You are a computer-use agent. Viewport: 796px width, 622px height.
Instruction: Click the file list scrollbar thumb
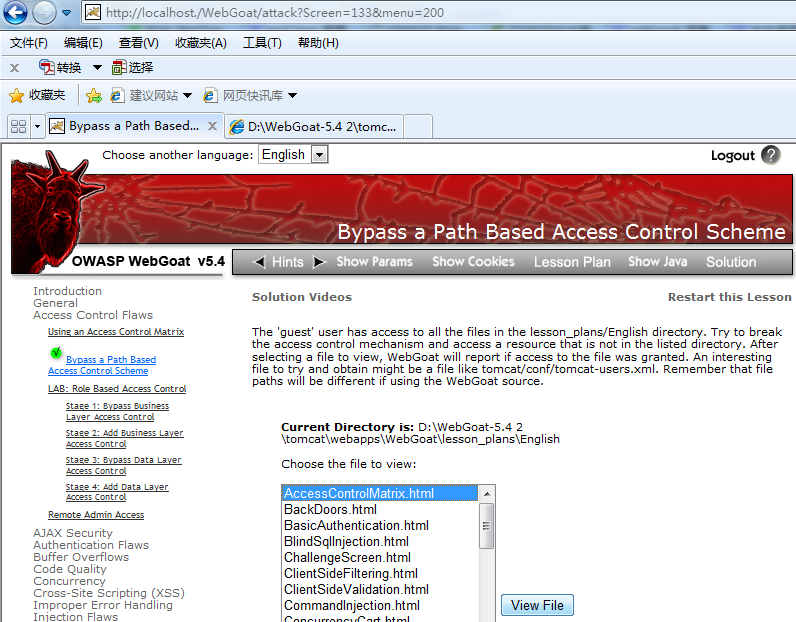pyautogui.click(x=486, y=526)
